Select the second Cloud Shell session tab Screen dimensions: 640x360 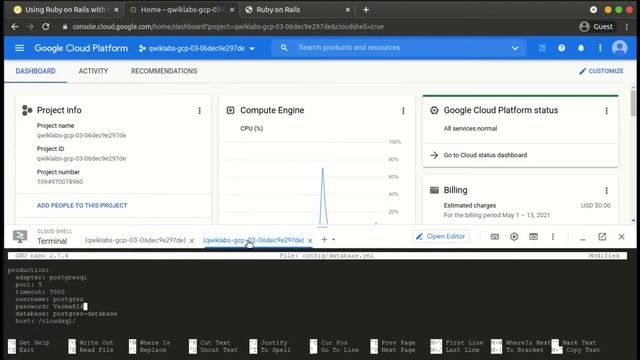click(x=253, y=240)
